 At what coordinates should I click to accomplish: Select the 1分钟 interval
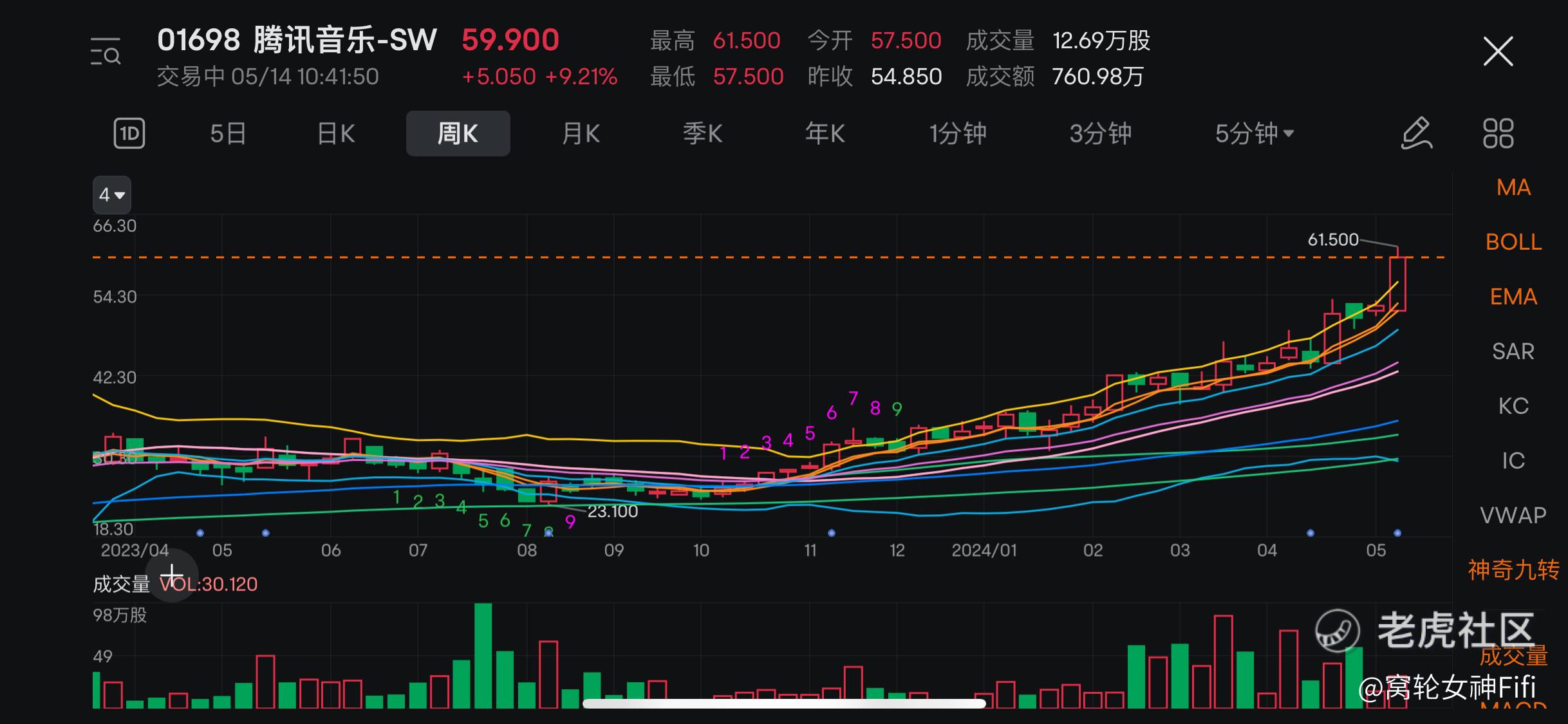click(958, 134)
